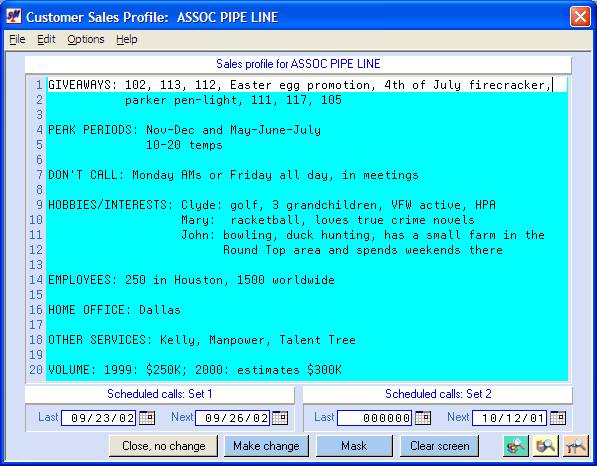
Task: Open calendar for Set 2 Next date
Action: pos(558,418)
